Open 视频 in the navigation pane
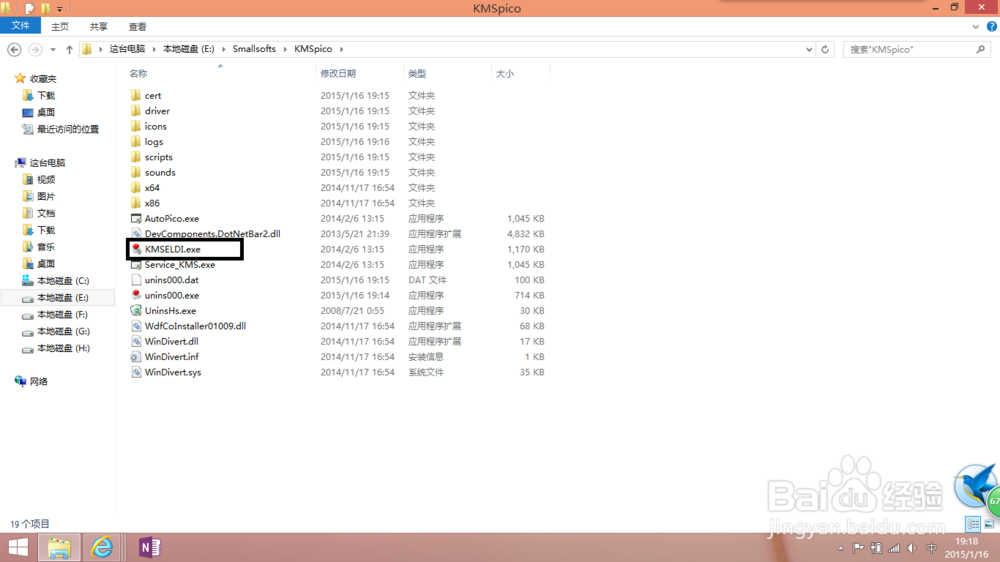Viewport: 1000px width, 562px height. tap(46, 179)
